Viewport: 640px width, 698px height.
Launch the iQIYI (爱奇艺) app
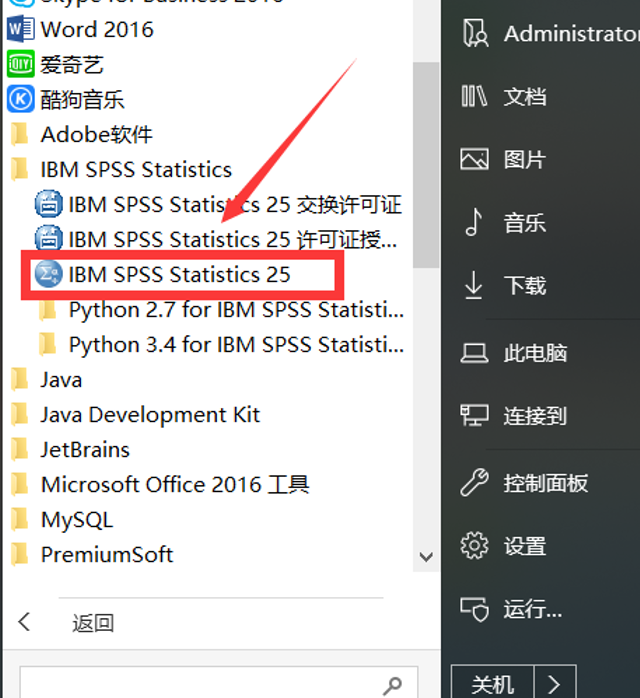[56, 64]
